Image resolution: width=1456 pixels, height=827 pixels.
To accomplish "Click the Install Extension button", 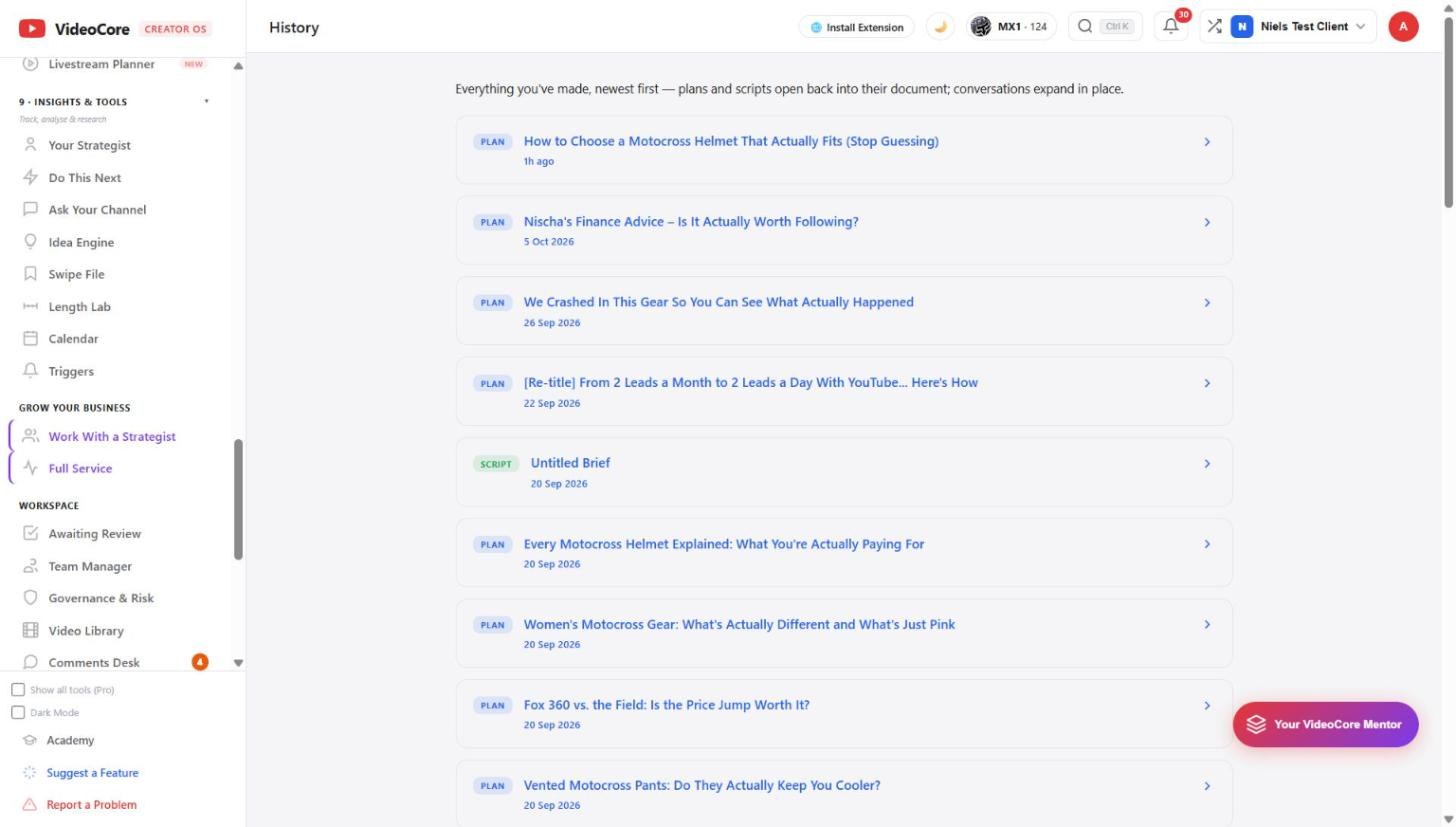I will tap(856, 27).
